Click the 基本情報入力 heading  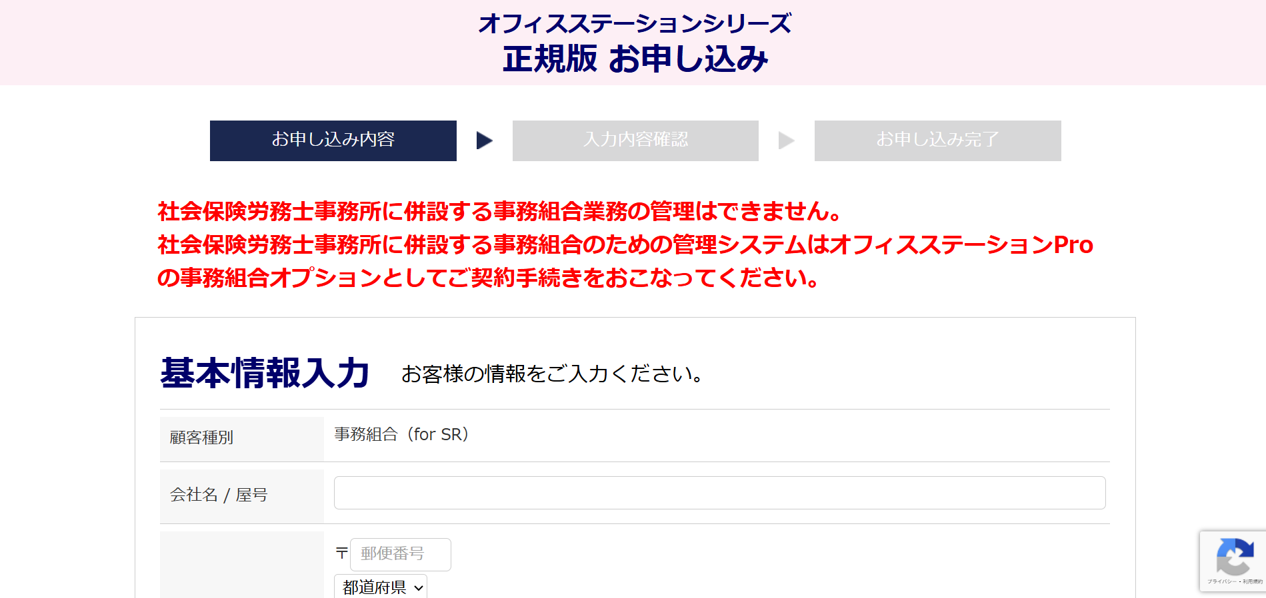click(265, 373)
